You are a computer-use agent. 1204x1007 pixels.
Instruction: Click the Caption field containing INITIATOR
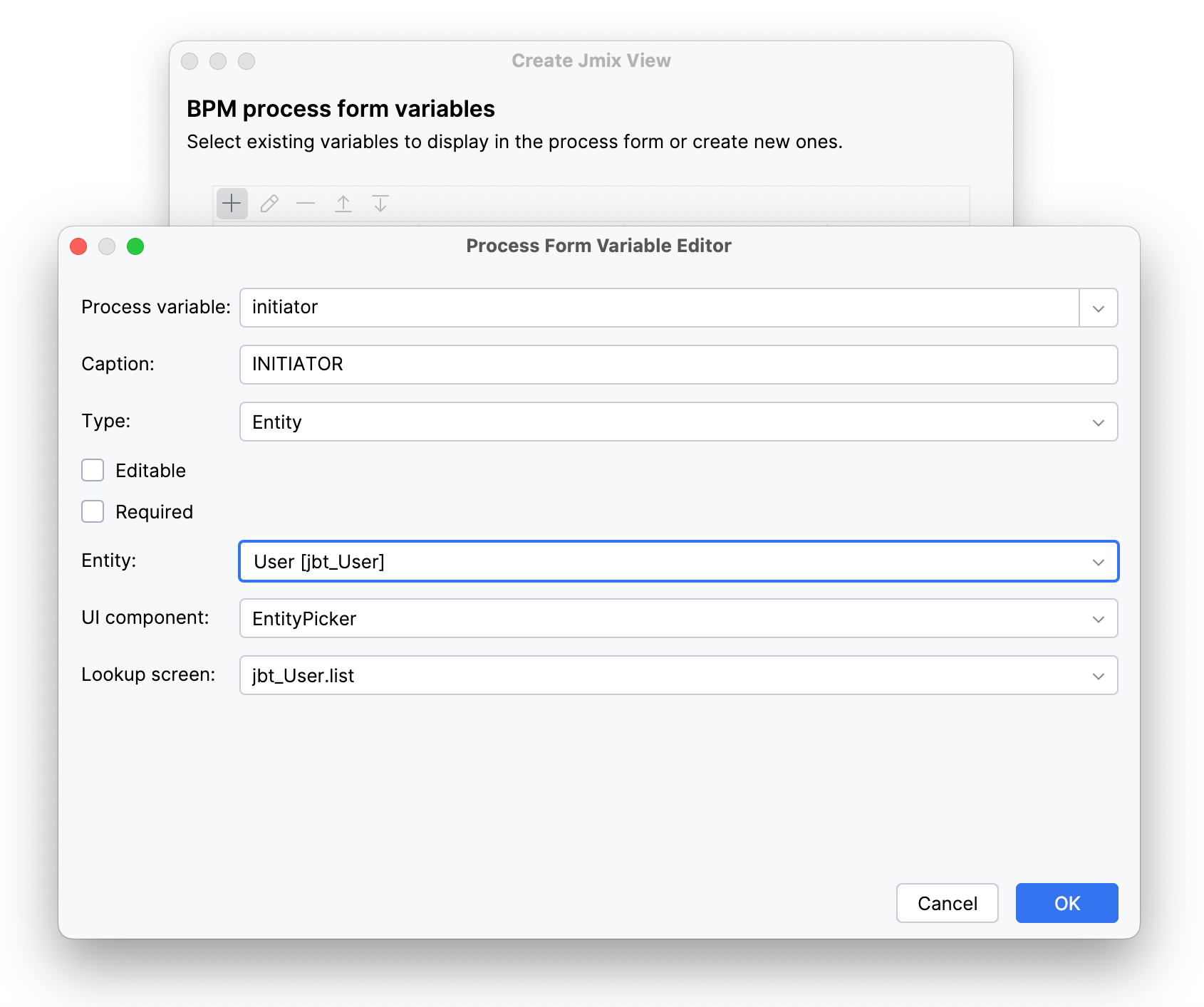click(x=677, y=365)
